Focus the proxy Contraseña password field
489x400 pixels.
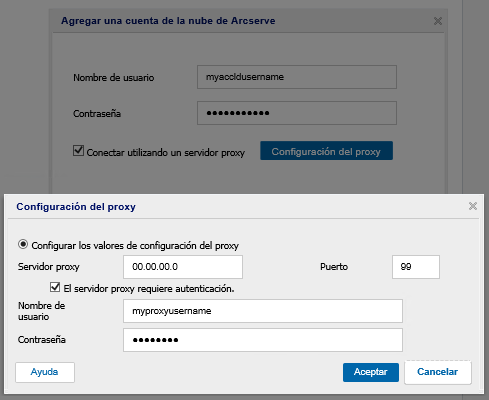263,340
